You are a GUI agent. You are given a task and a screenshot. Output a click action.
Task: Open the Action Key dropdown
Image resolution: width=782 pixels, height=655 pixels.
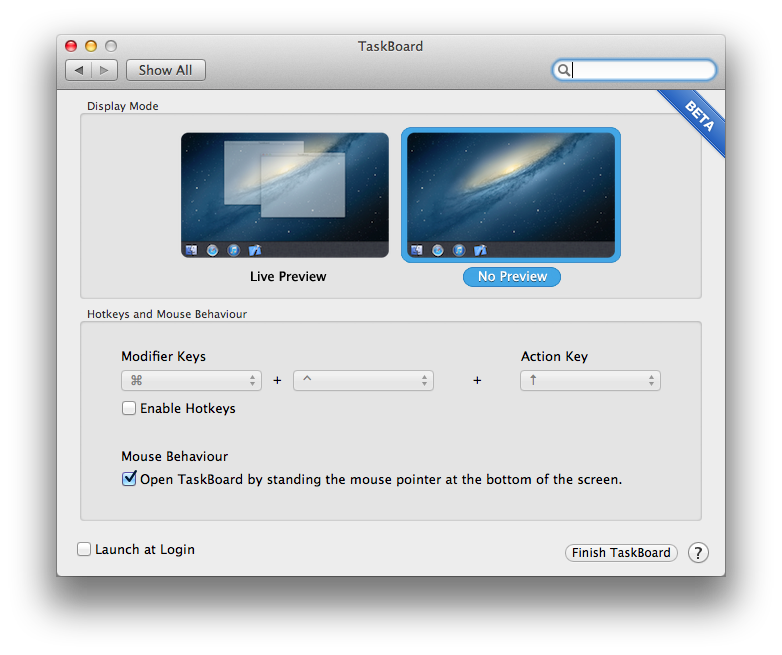click(x=590, y=381)
